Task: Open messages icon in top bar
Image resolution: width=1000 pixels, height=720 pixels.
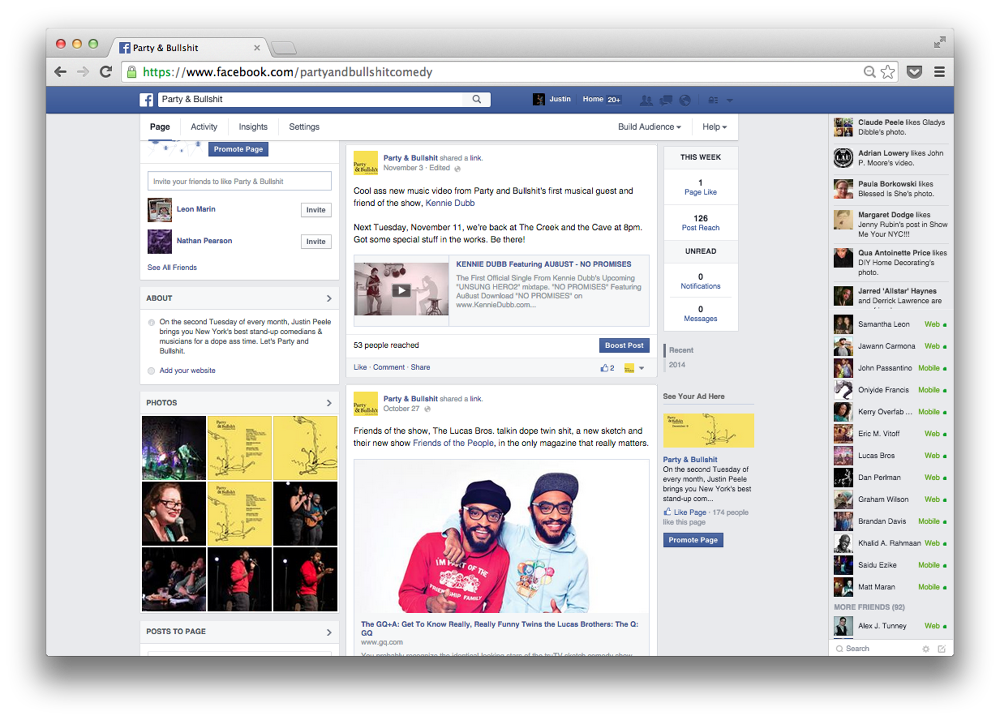Action: [x=666, y=100]
